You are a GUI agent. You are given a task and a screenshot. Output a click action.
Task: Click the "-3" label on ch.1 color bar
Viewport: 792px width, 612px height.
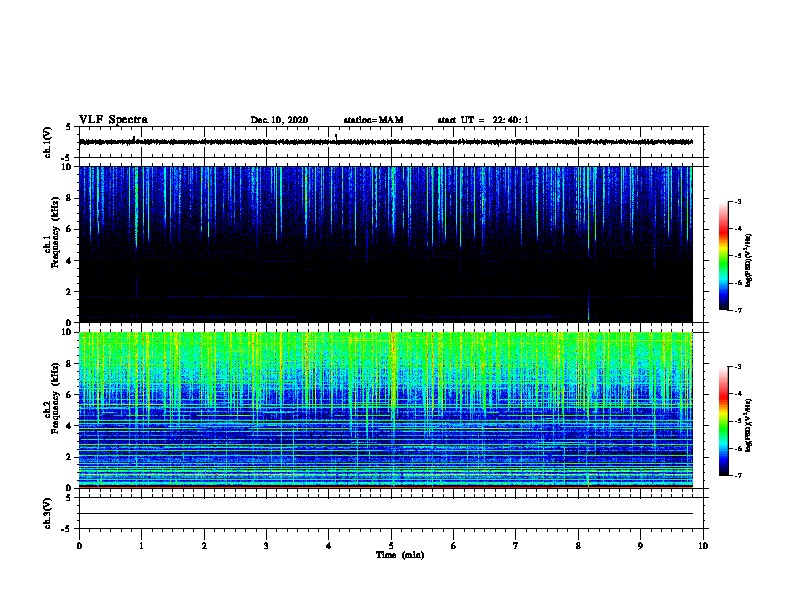tap(737, 201)
